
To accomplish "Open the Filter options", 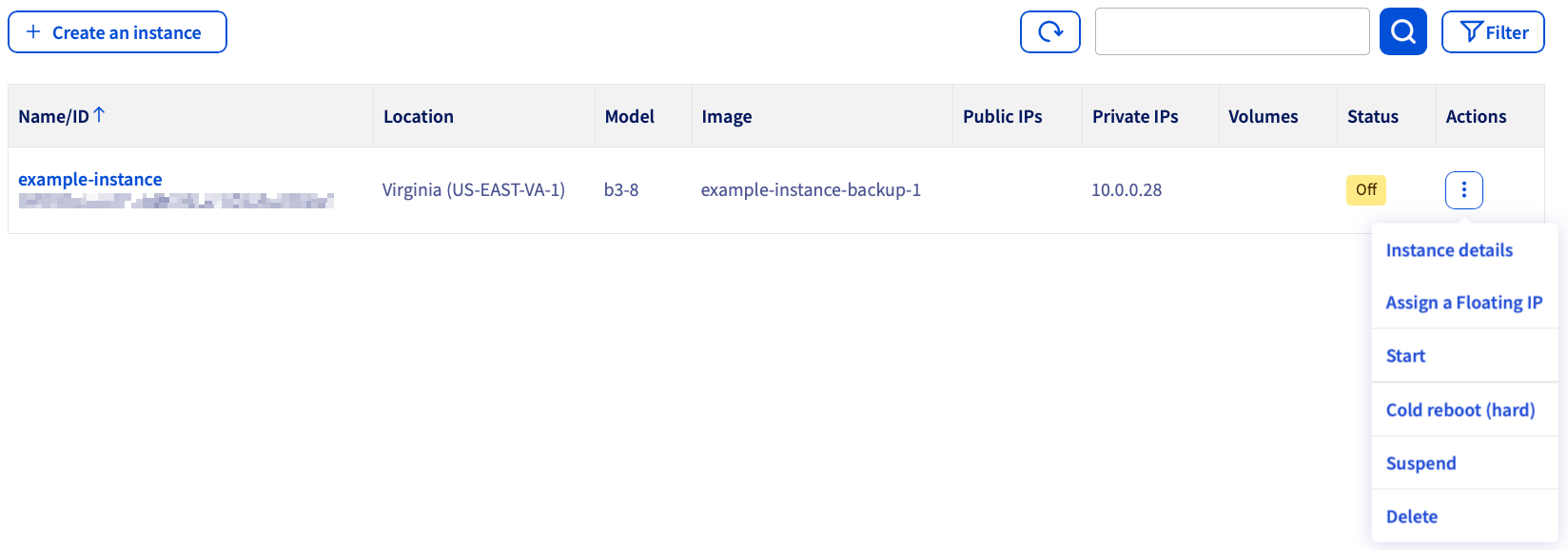I will (x=1493, y=32).
